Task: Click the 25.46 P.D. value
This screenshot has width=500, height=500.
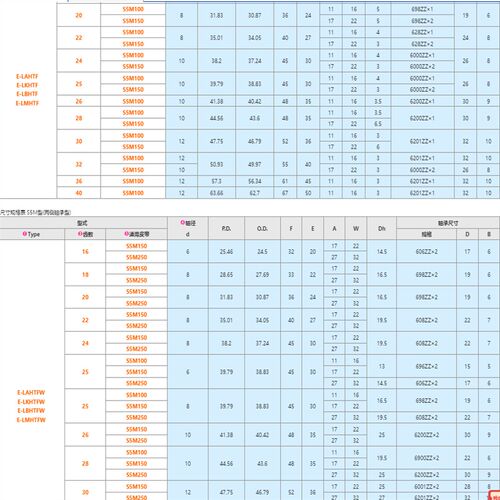Action: [226, 252]
